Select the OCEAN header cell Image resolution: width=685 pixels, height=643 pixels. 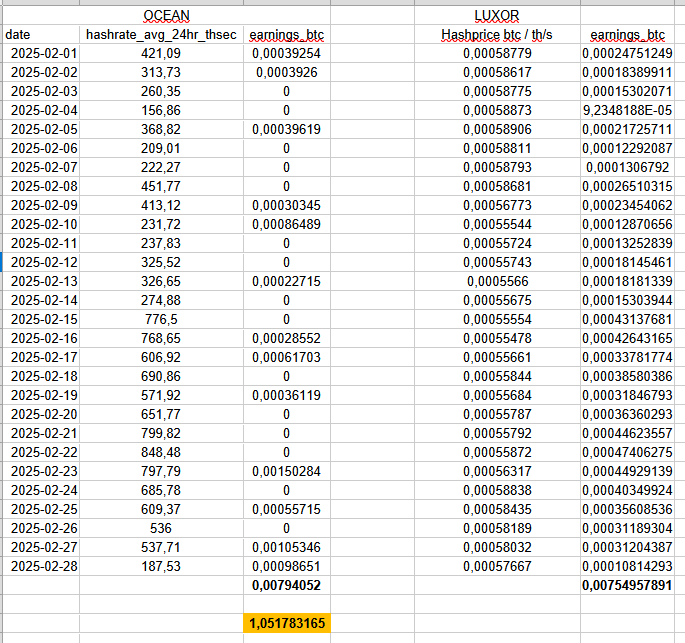(x=166, y=15)
